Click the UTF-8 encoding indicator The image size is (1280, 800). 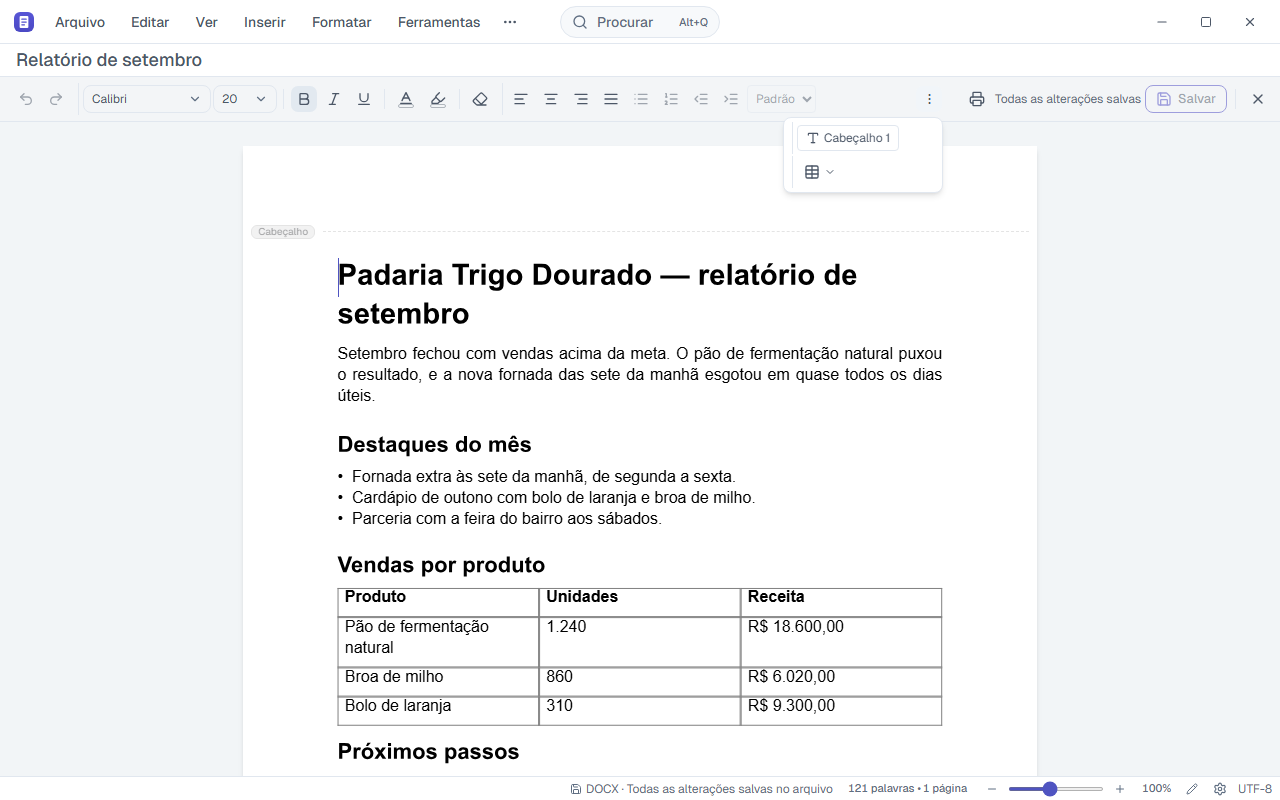[1255, 789]
